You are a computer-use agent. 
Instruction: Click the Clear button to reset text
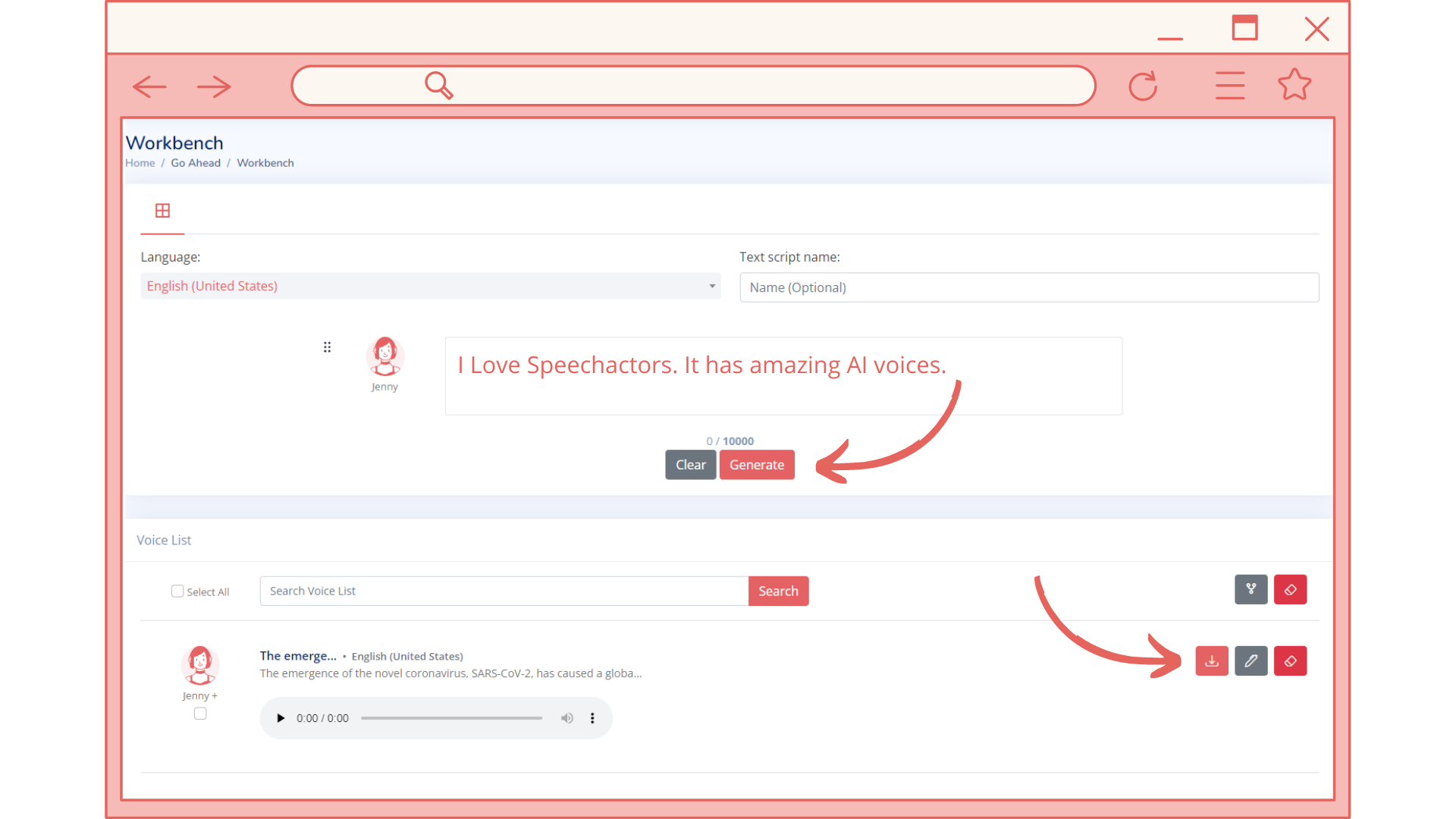point(691,464)
